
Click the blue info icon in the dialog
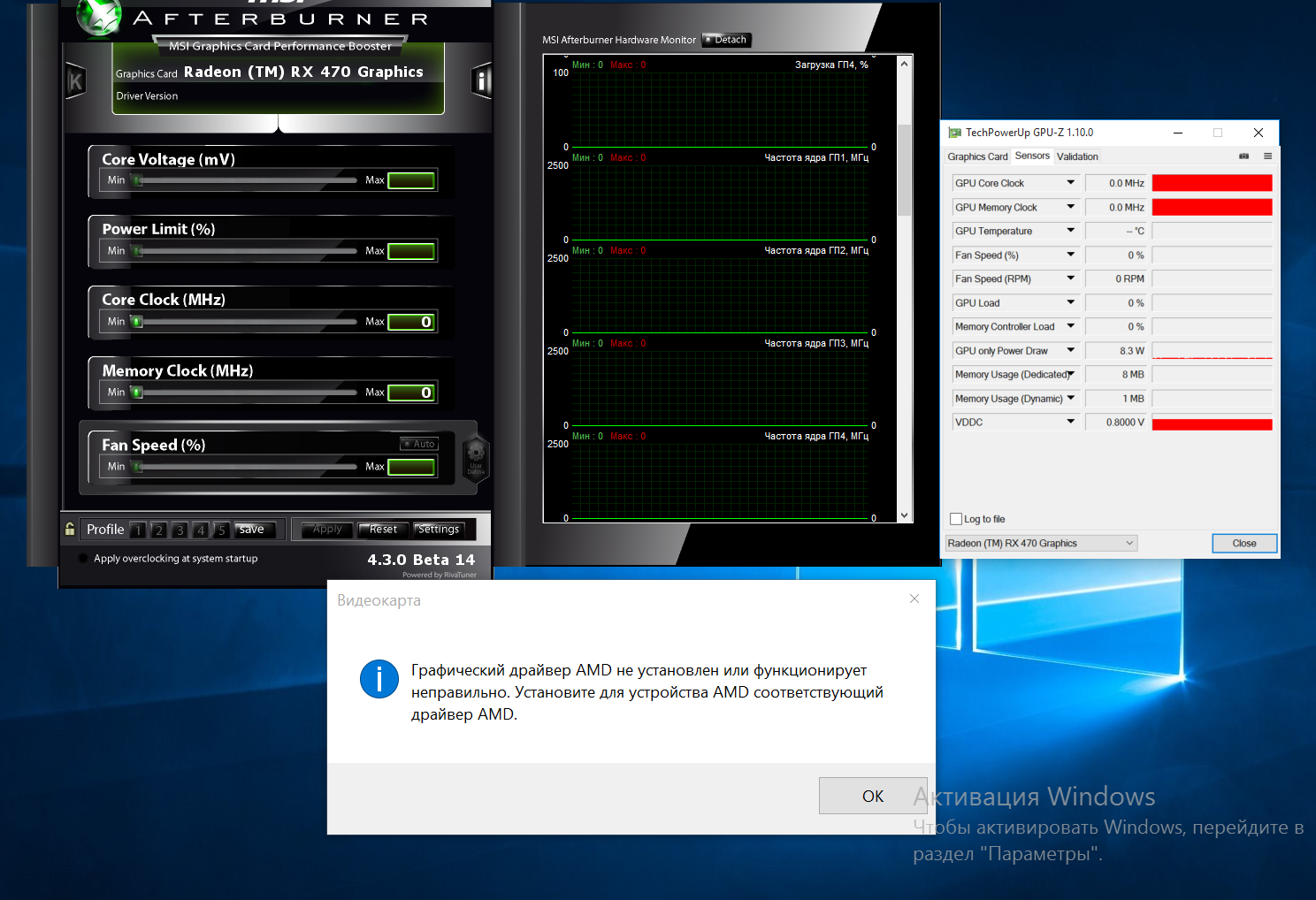point(379,679)
